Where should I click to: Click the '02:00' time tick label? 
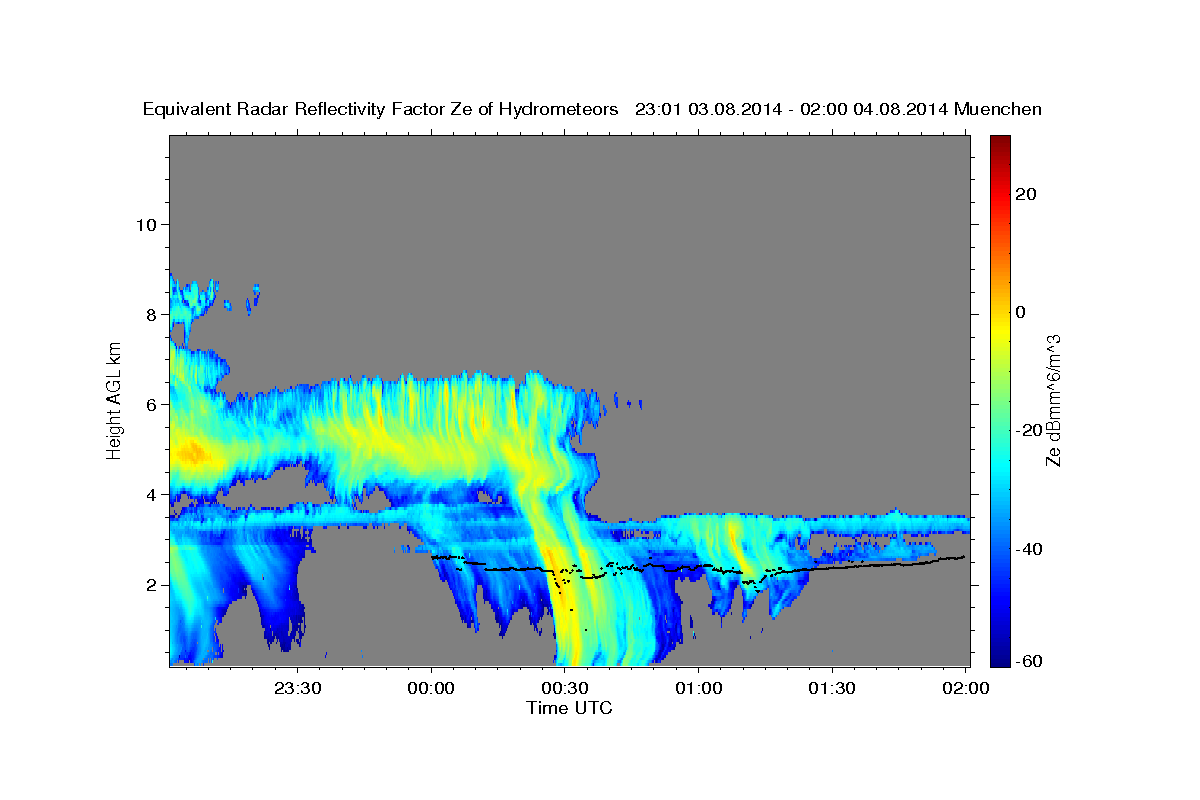pos(966,688)
